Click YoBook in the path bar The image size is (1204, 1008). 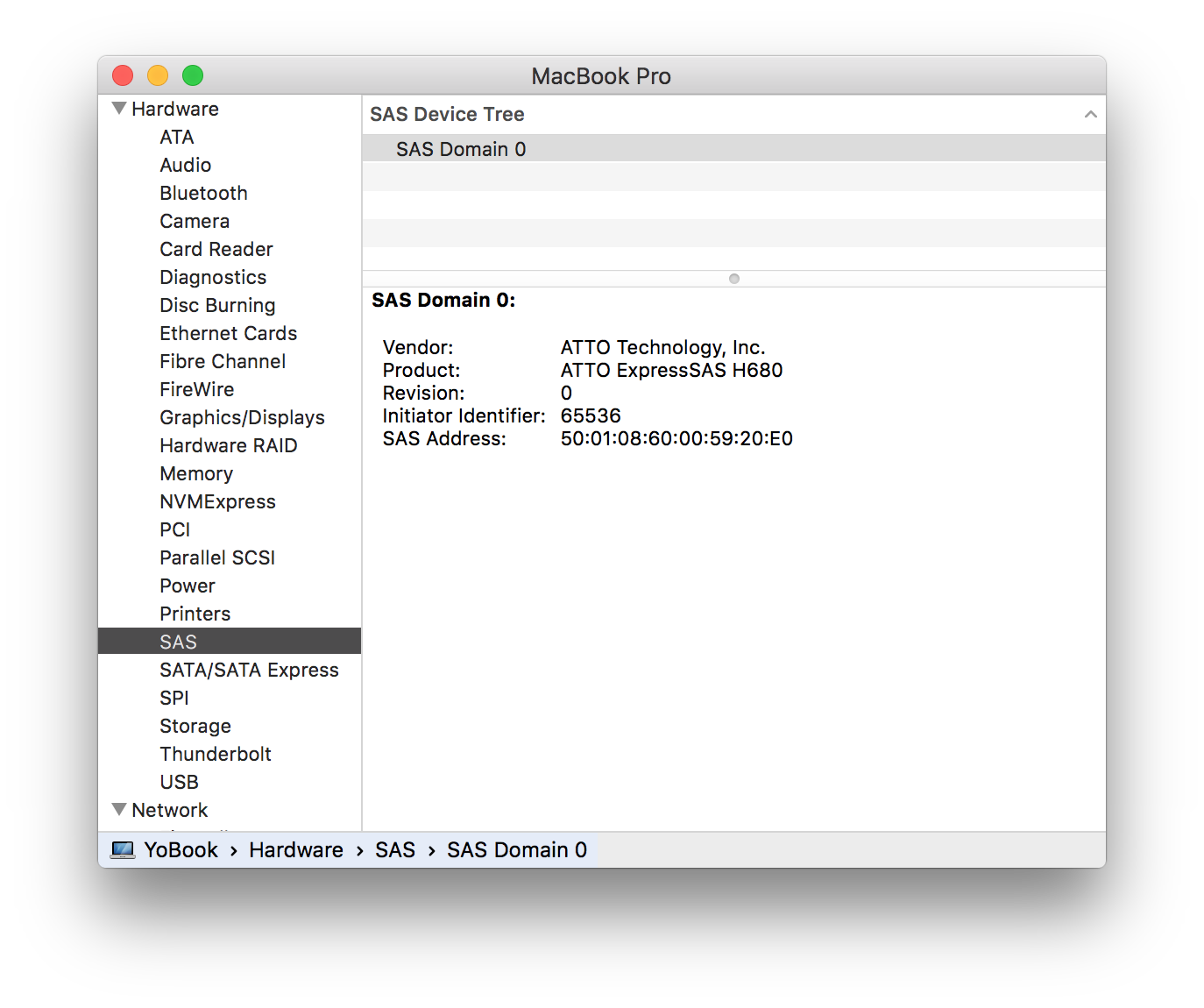[x=181, y=850]
